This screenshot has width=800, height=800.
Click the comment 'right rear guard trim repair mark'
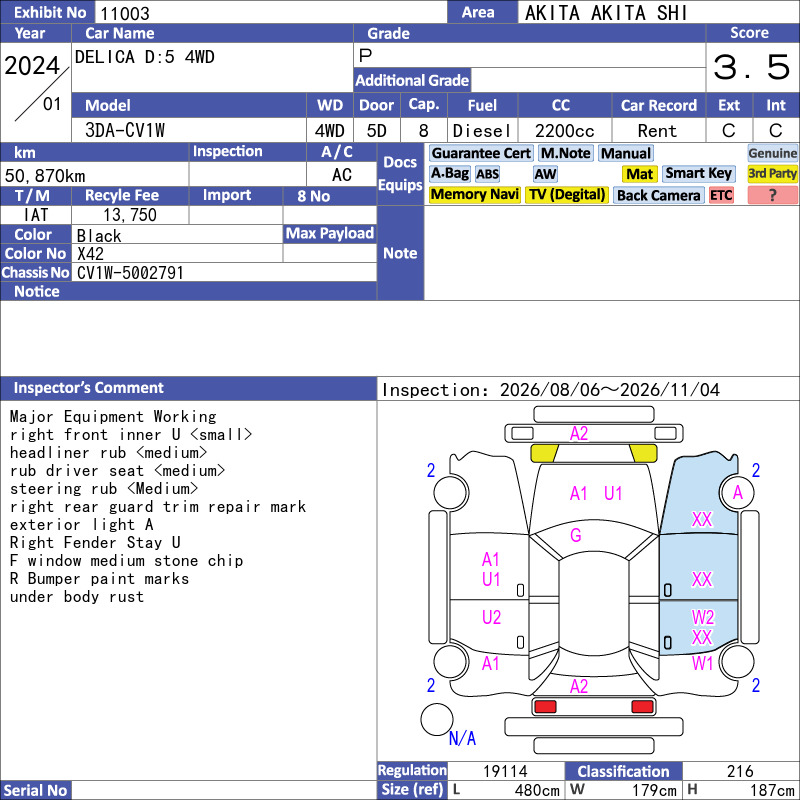pyautogui.click(x=158, y=507)
